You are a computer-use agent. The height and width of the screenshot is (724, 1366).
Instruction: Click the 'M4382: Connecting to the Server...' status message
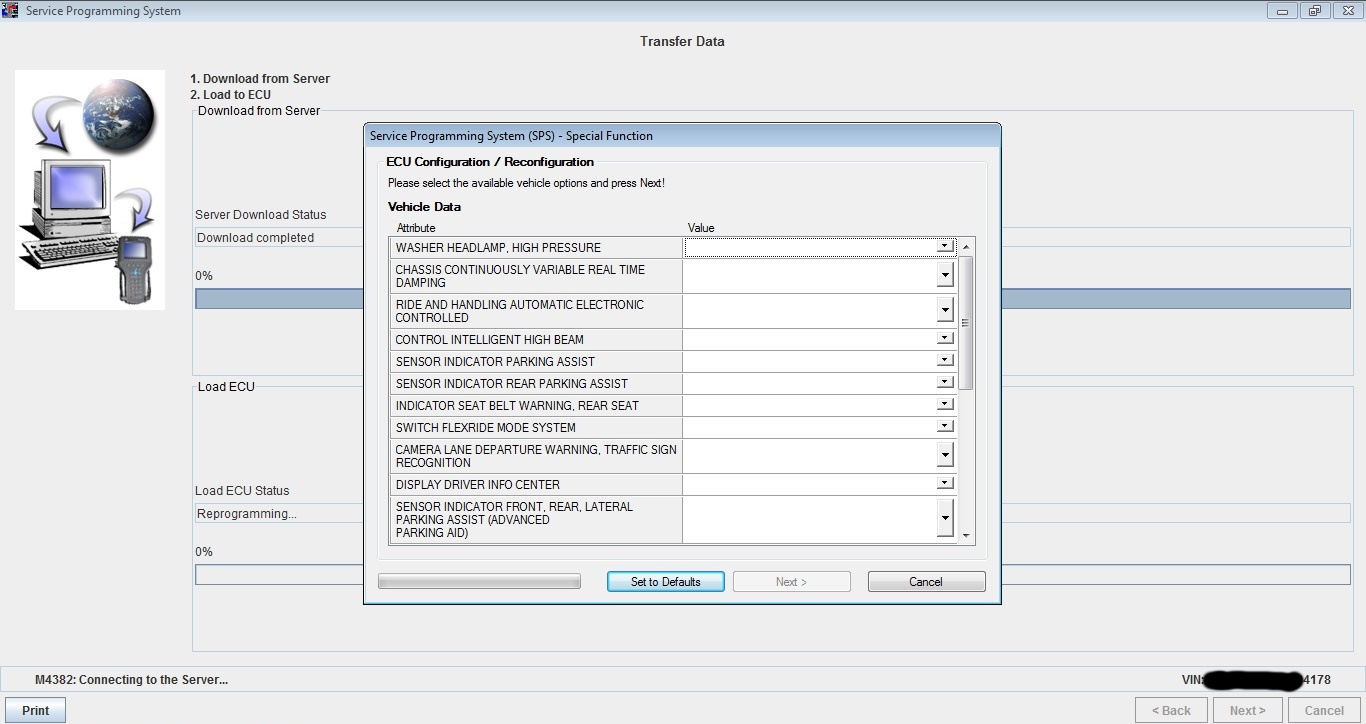131,680
